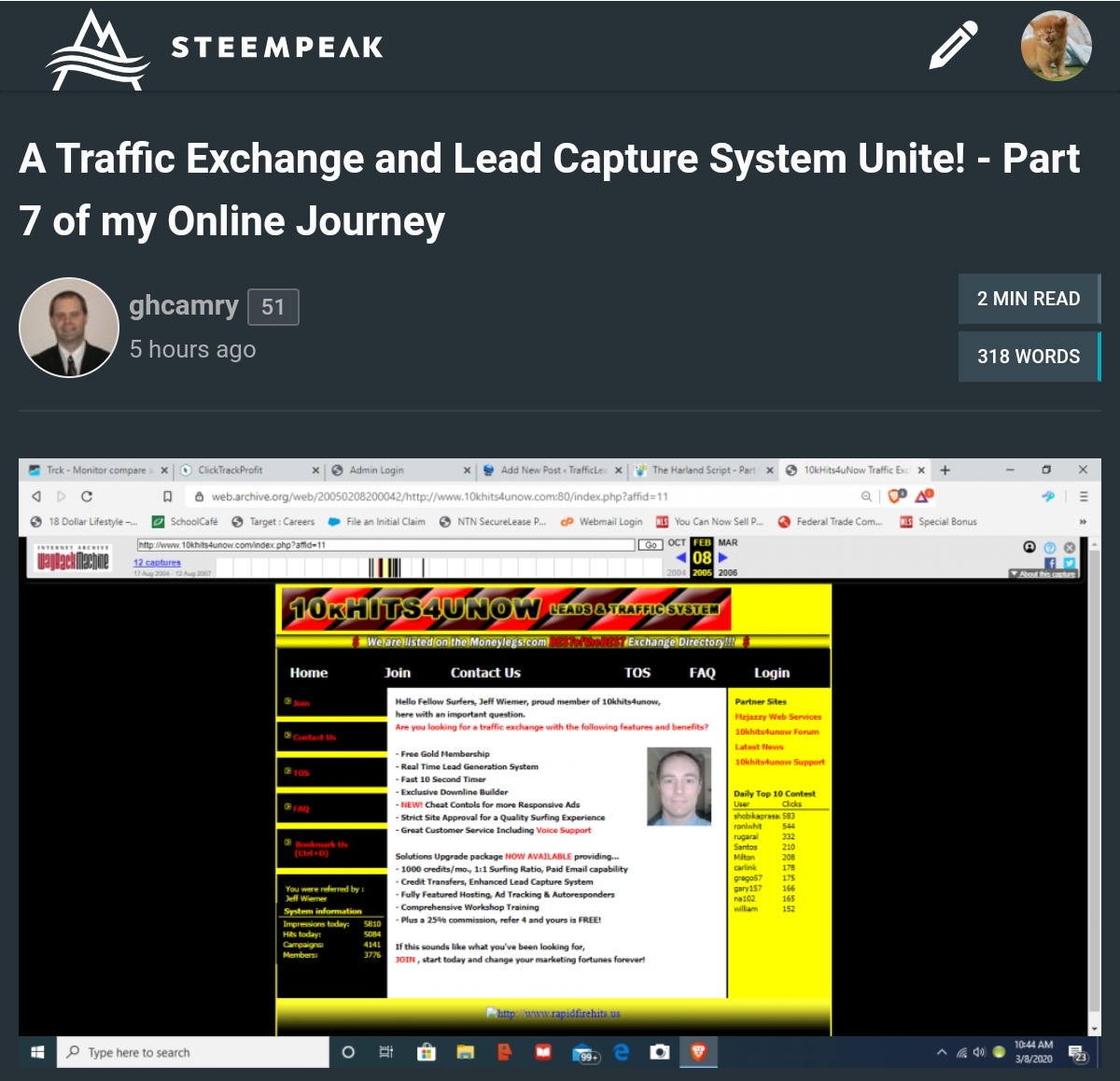
Task: Open a new browser tab with plus
Action: 945,470
